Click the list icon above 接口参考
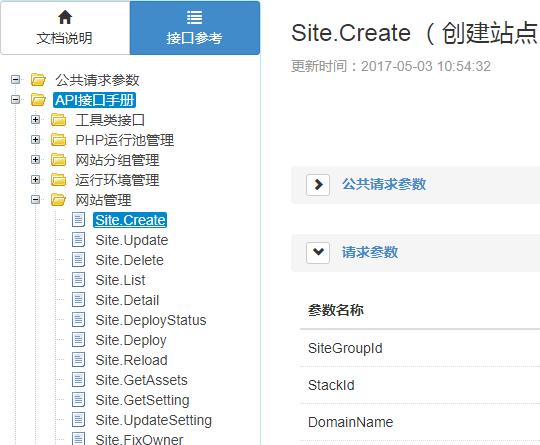Viewport: 540px width, 445px height. (x=194, y=17)
